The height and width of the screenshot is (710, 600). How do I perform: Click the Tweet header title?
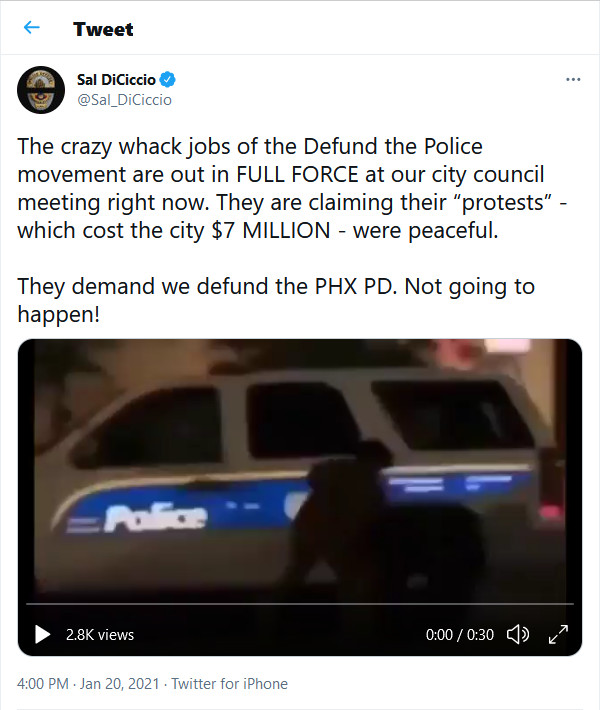click(103, 29)
